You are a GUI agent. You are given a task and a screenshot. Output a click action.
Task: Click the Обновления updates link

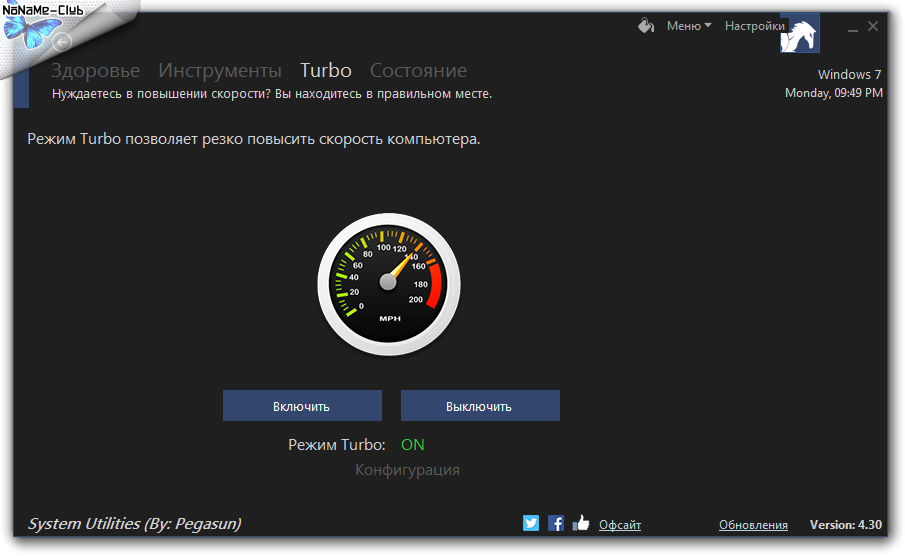click(753, 525)
